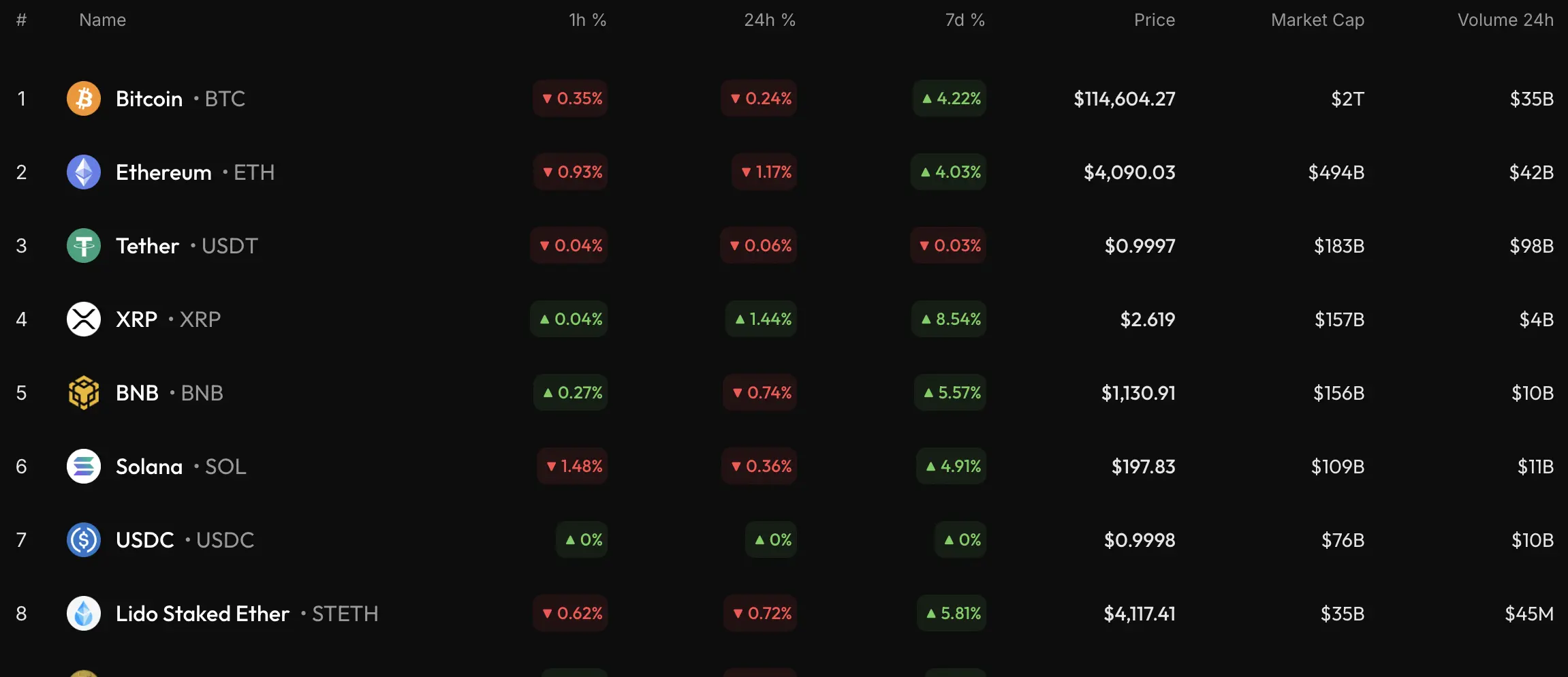Click the Ethereum diamond logo icon

(x=84, y=172)
